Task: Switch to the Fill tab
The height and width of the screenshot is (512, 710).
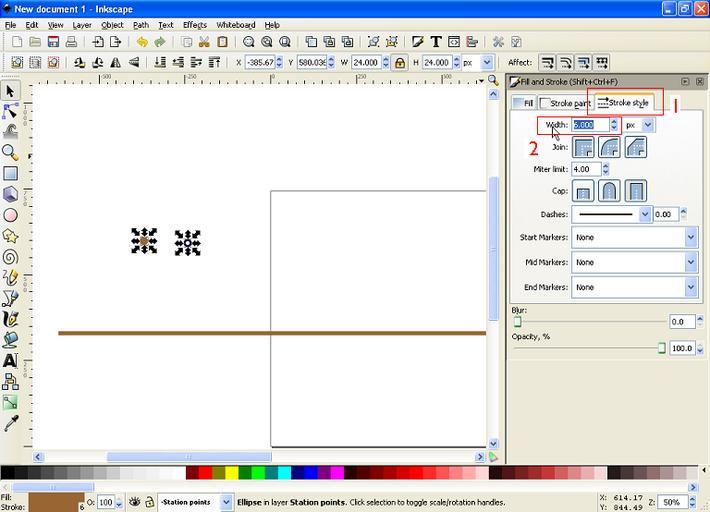Action: click(x=524, y=103)
